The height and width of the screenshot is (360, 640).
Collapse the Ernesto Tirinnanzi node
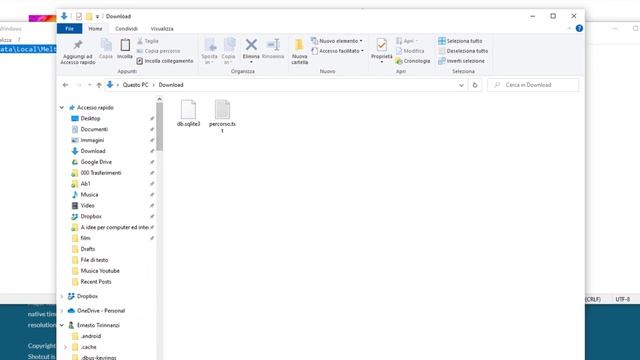[x=62, y=325]
